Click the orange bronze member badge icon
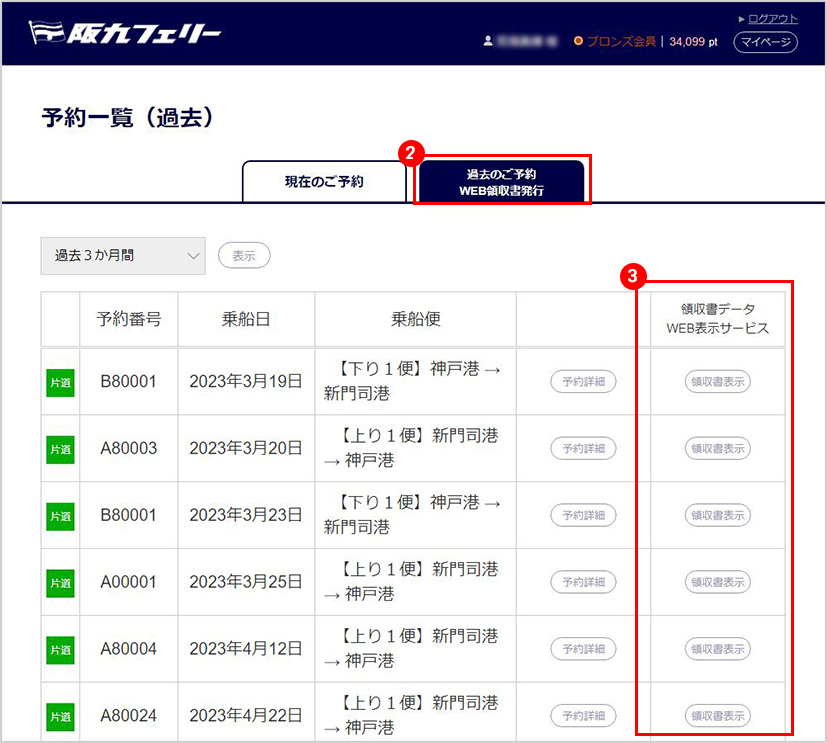 (578, 41)
